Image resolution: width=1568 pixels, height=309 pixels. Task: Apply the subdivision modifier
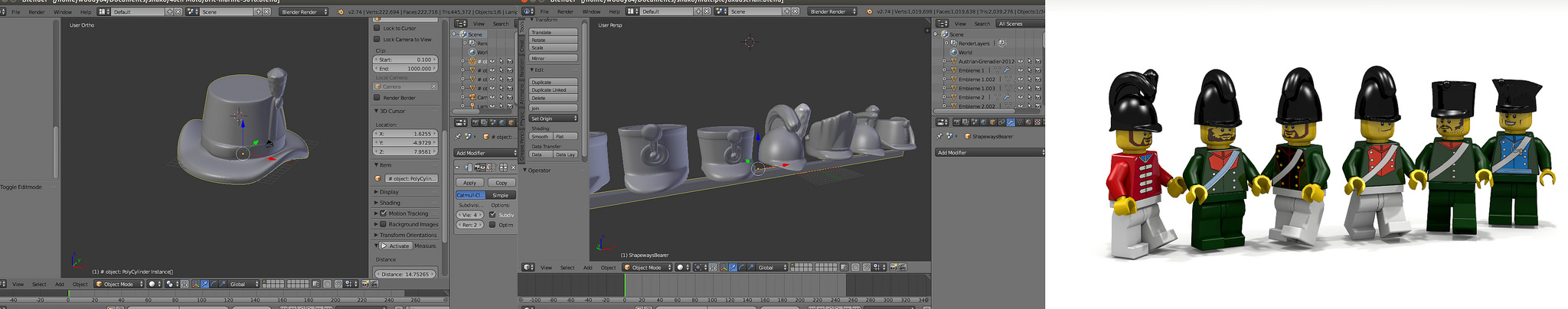pyautogui.click(x=469, y=183)
